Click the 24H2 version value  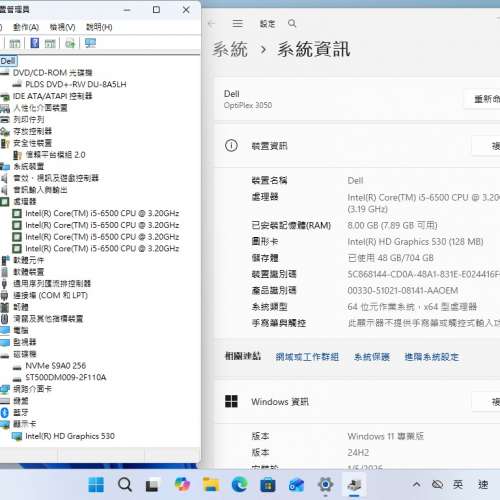click(358, 452)
